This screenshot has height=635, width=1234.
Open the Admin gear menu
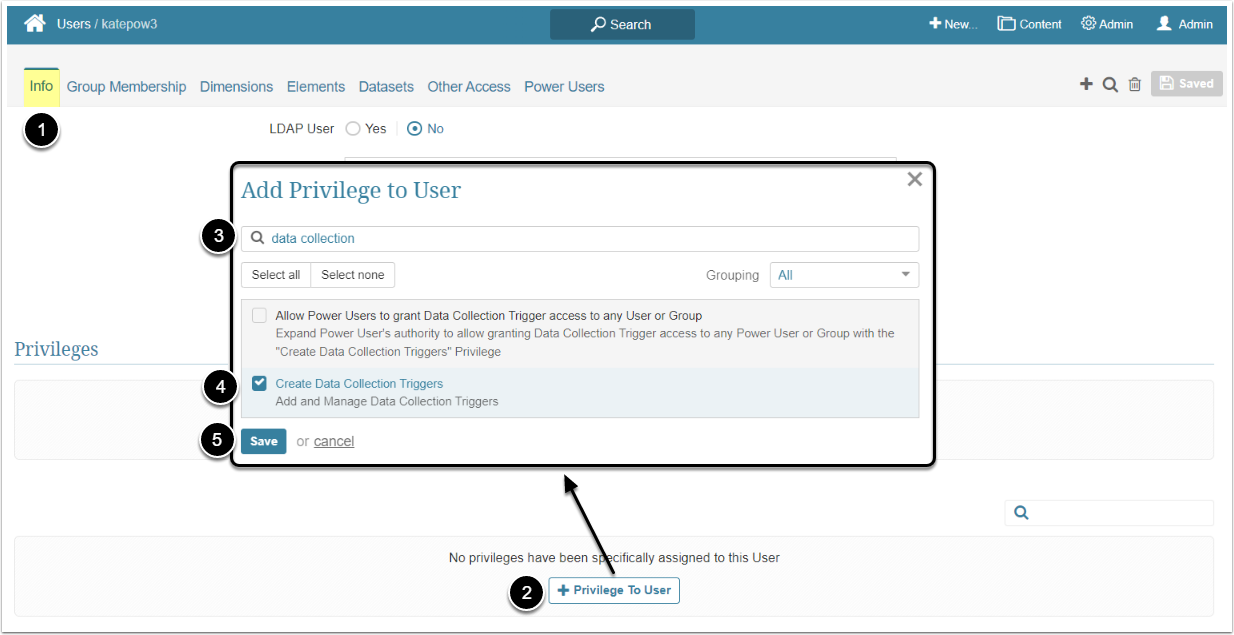pyautogui.click(x=1107, y=24)
